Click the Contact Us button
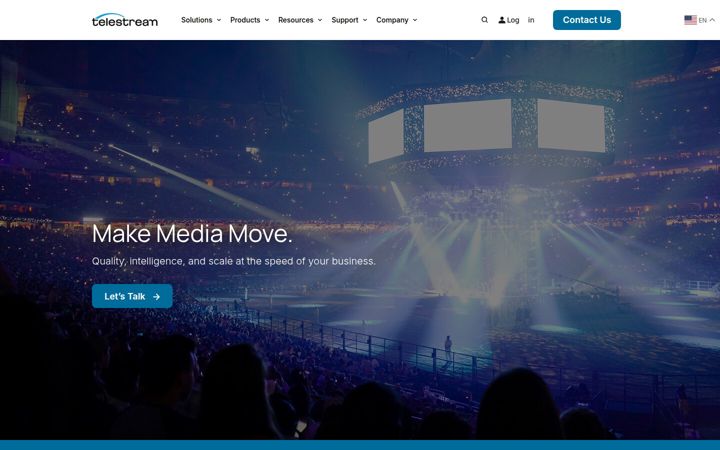Viewport: 720px width, 450px height. click(587, 20)
